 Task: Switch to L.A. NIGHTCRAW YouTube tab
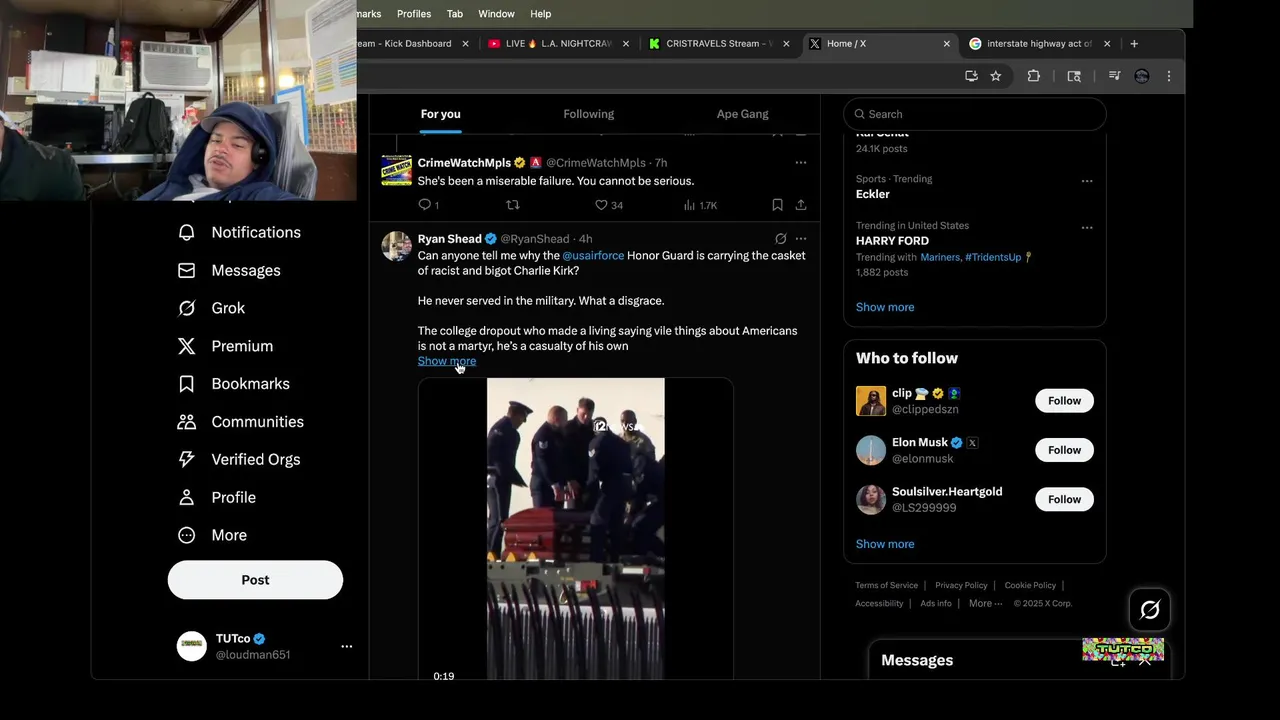click(x=557, y=44)
